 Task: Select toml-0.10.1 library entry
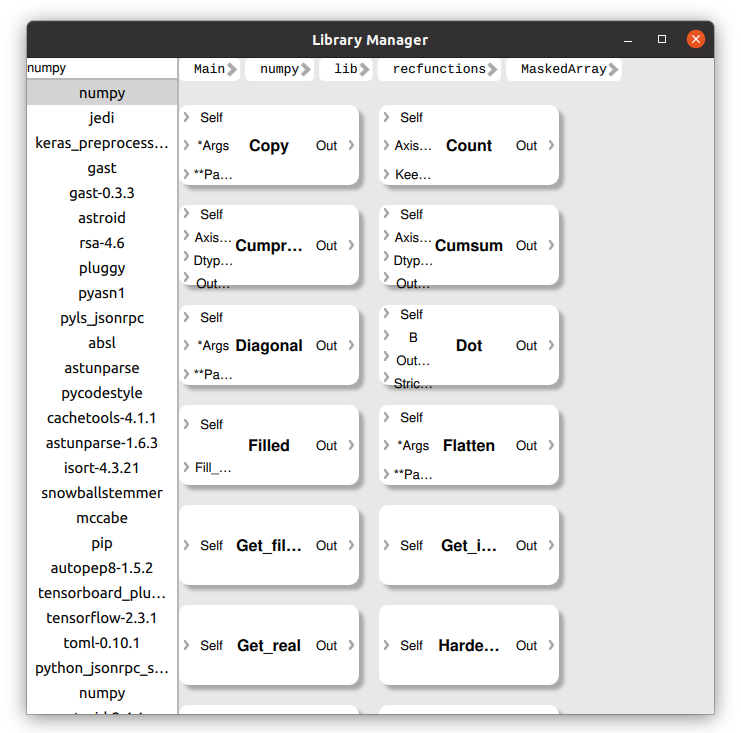[102, 643]
